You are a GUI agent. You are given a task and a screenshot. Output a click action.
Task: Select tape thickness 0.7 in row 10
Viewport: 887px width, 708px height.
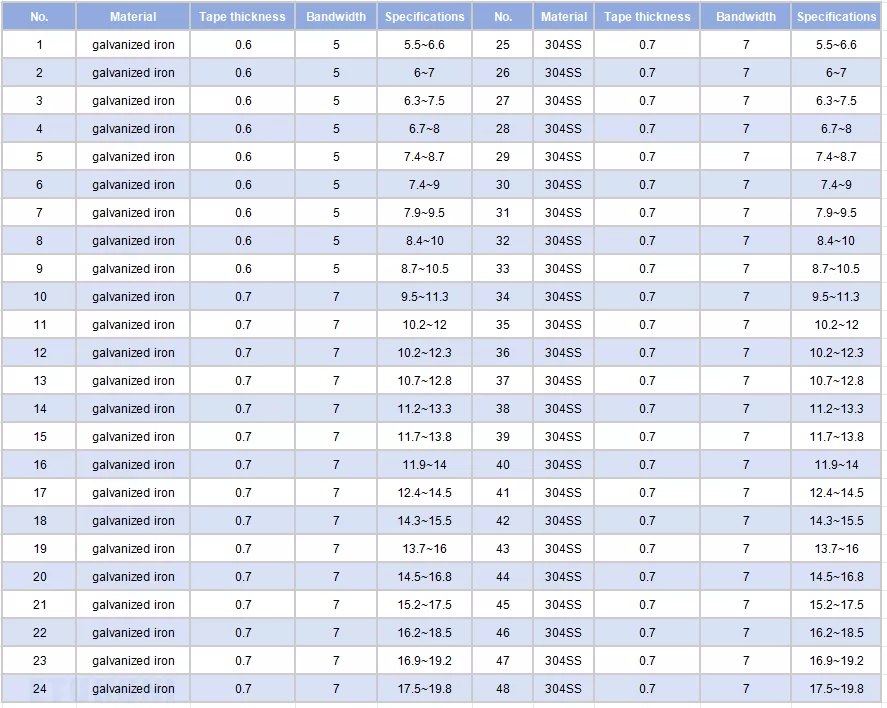pos(243,297)
